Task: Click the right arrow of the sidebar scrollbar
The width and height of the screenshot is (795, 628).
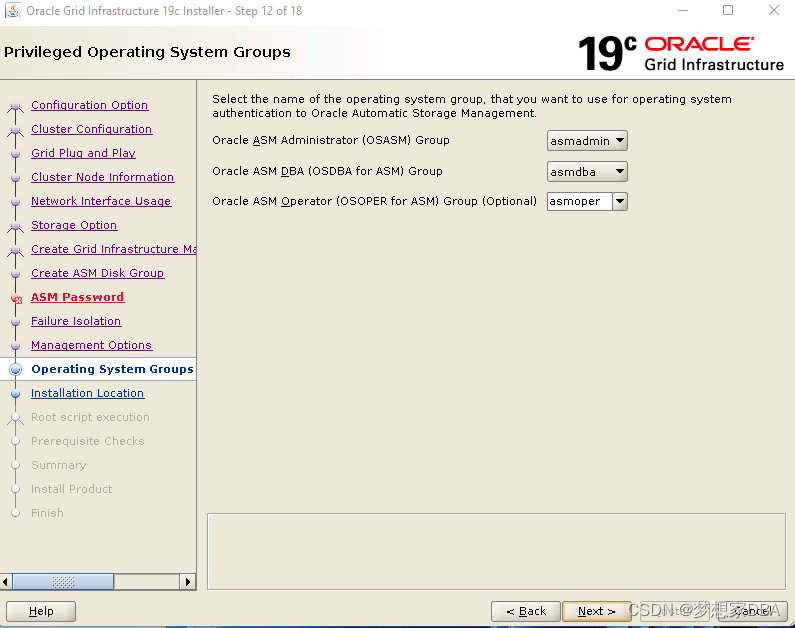Action: [x=188, y=582]
